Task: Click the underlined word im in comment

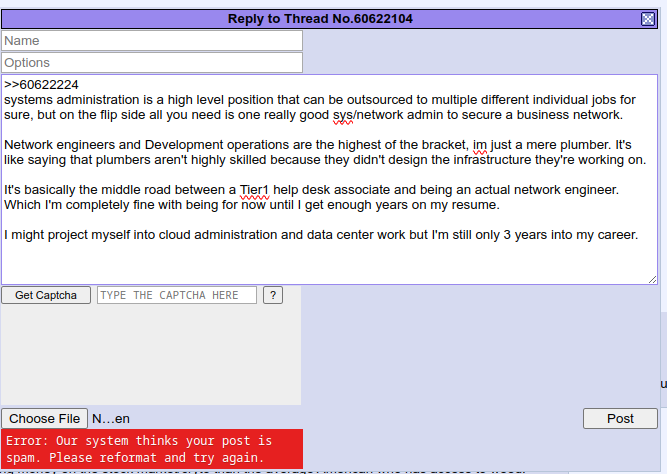Action: 480,145
